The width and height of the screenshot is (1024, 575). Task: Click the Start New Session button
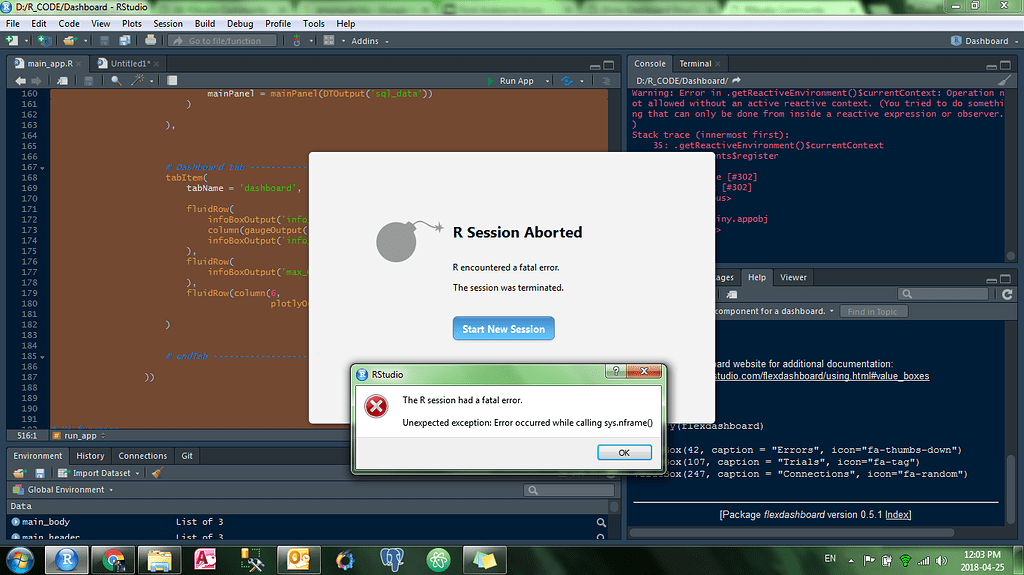pos(504,329)
